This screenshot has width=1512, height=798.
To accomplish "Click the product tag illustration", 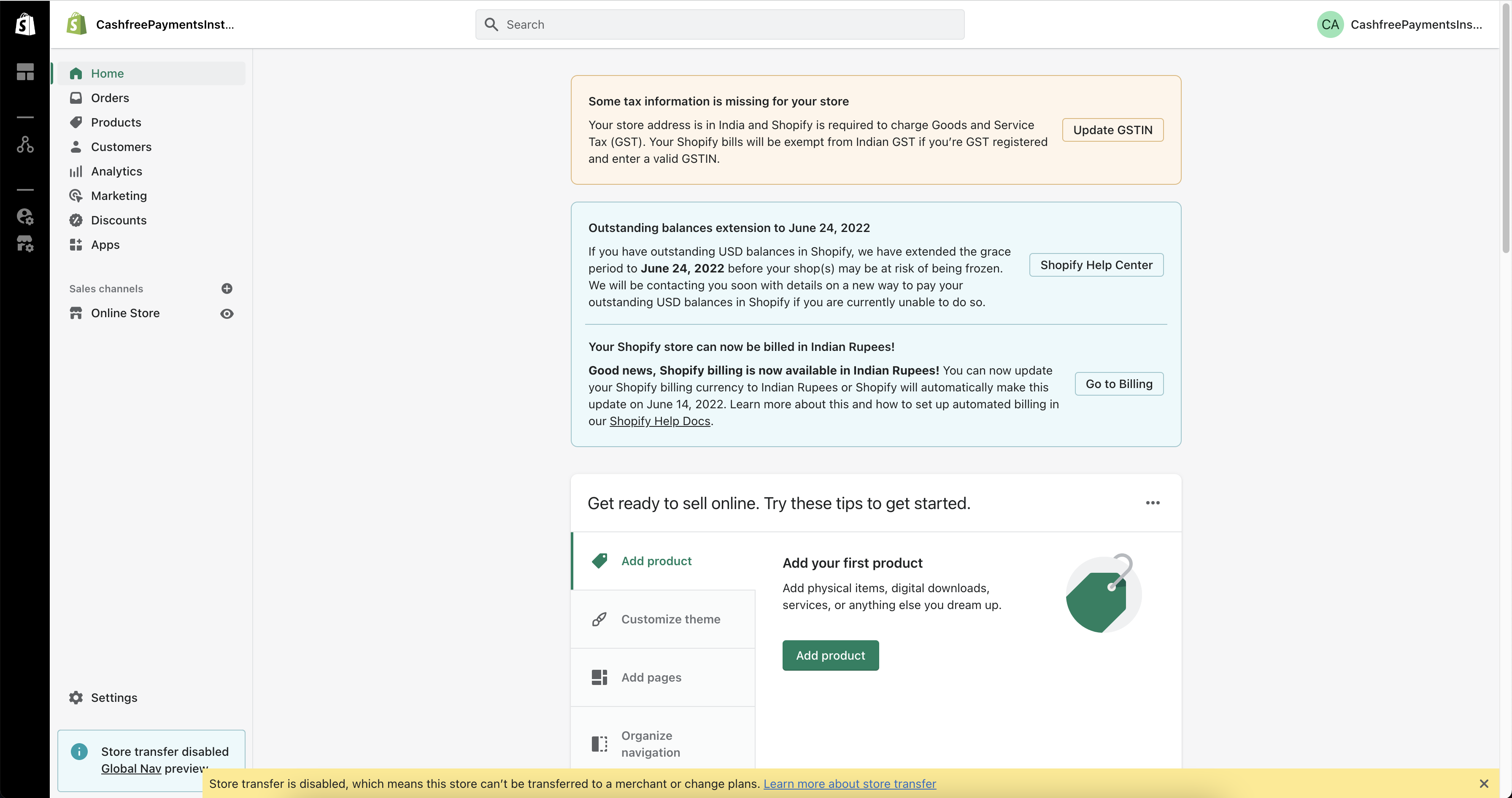I will [x=1104, y=593].
